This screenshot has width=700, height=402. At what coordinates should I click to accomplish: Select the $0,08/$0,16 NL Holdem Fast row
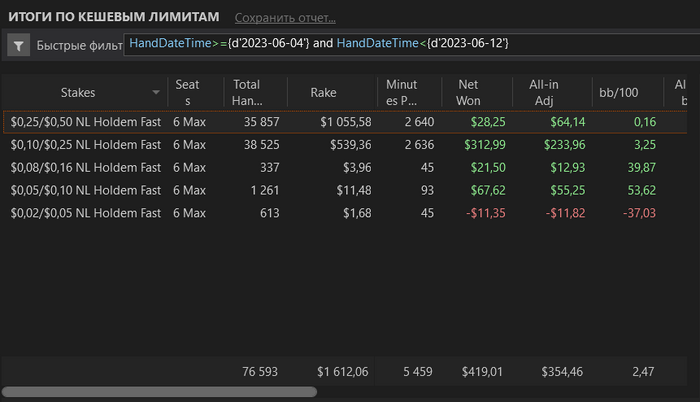[x=345, y=168]
